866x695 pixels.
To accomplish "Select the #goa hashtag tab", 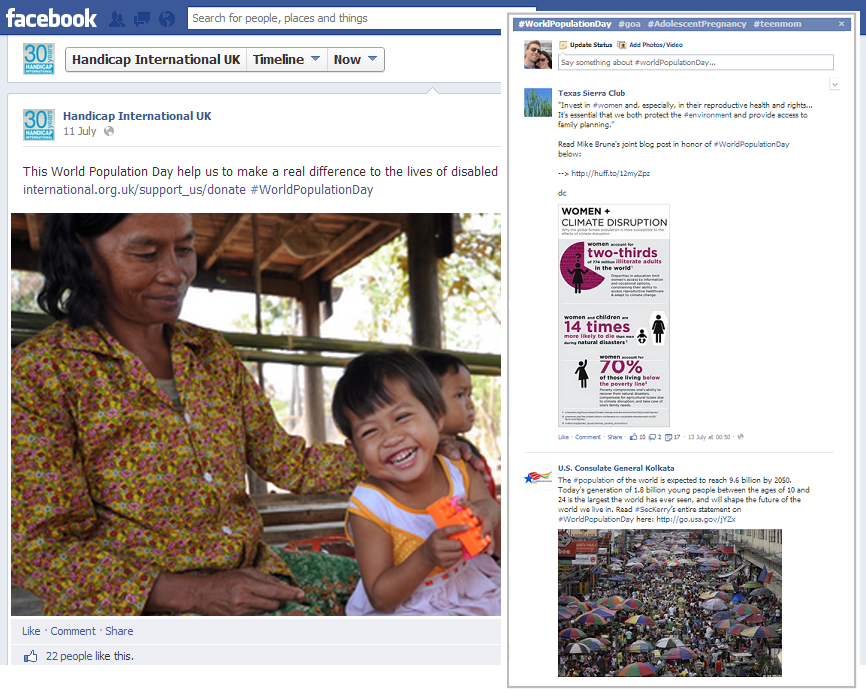I will tap(629, 24).
